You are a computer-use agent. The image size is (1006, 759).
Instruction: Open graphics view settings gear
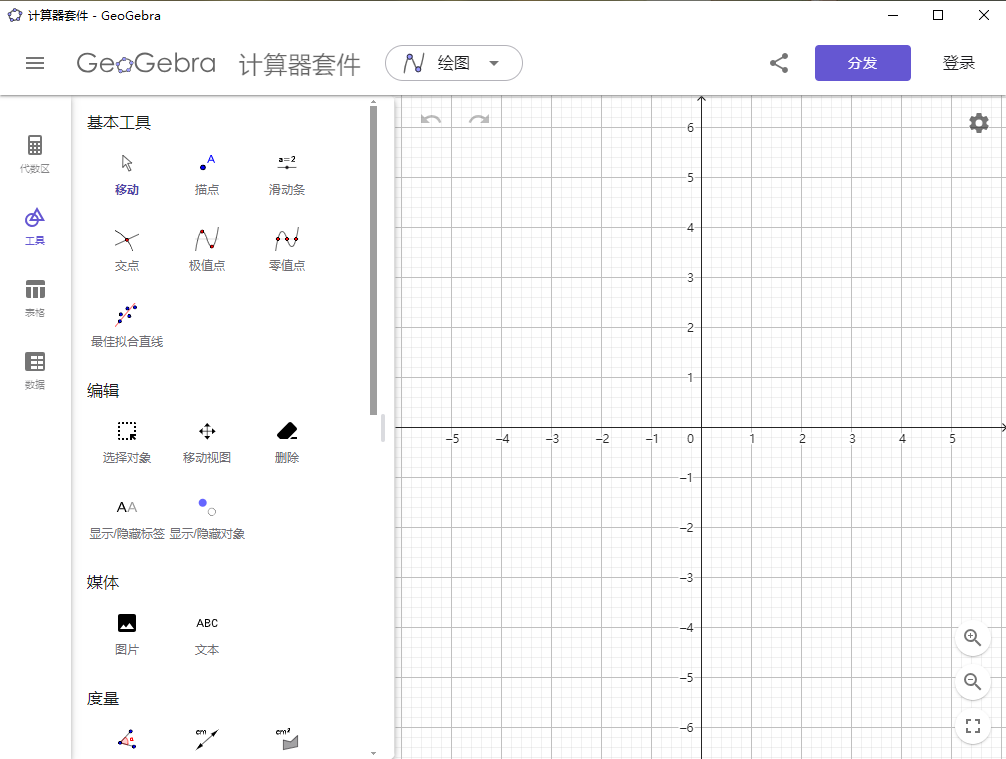978,123
